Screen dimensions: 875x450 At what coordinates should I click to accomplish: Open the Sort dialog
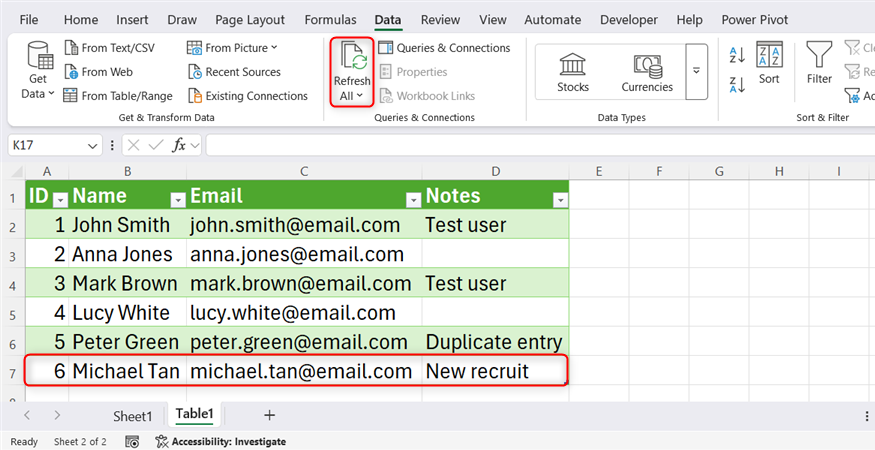click(x=769, y=63)
